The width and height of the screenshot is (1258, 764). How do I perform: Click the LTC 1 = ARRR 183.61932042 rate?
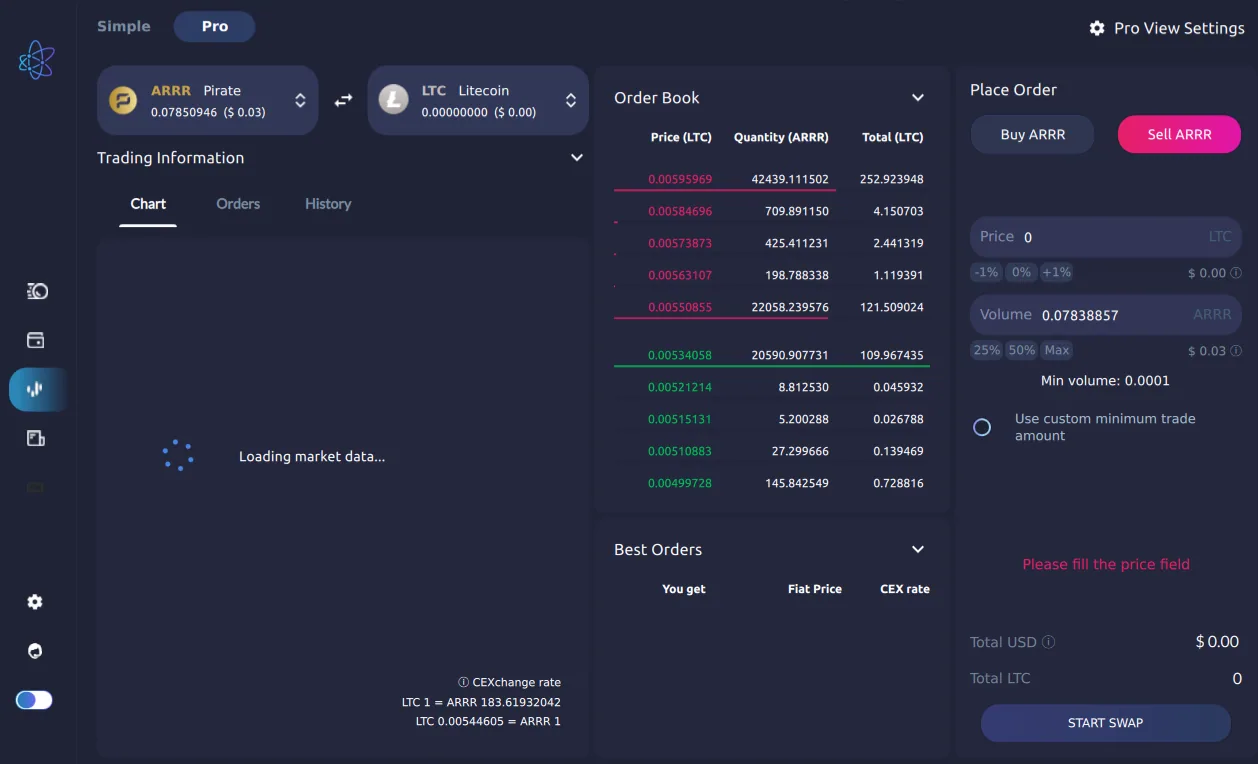click(481, 702)
